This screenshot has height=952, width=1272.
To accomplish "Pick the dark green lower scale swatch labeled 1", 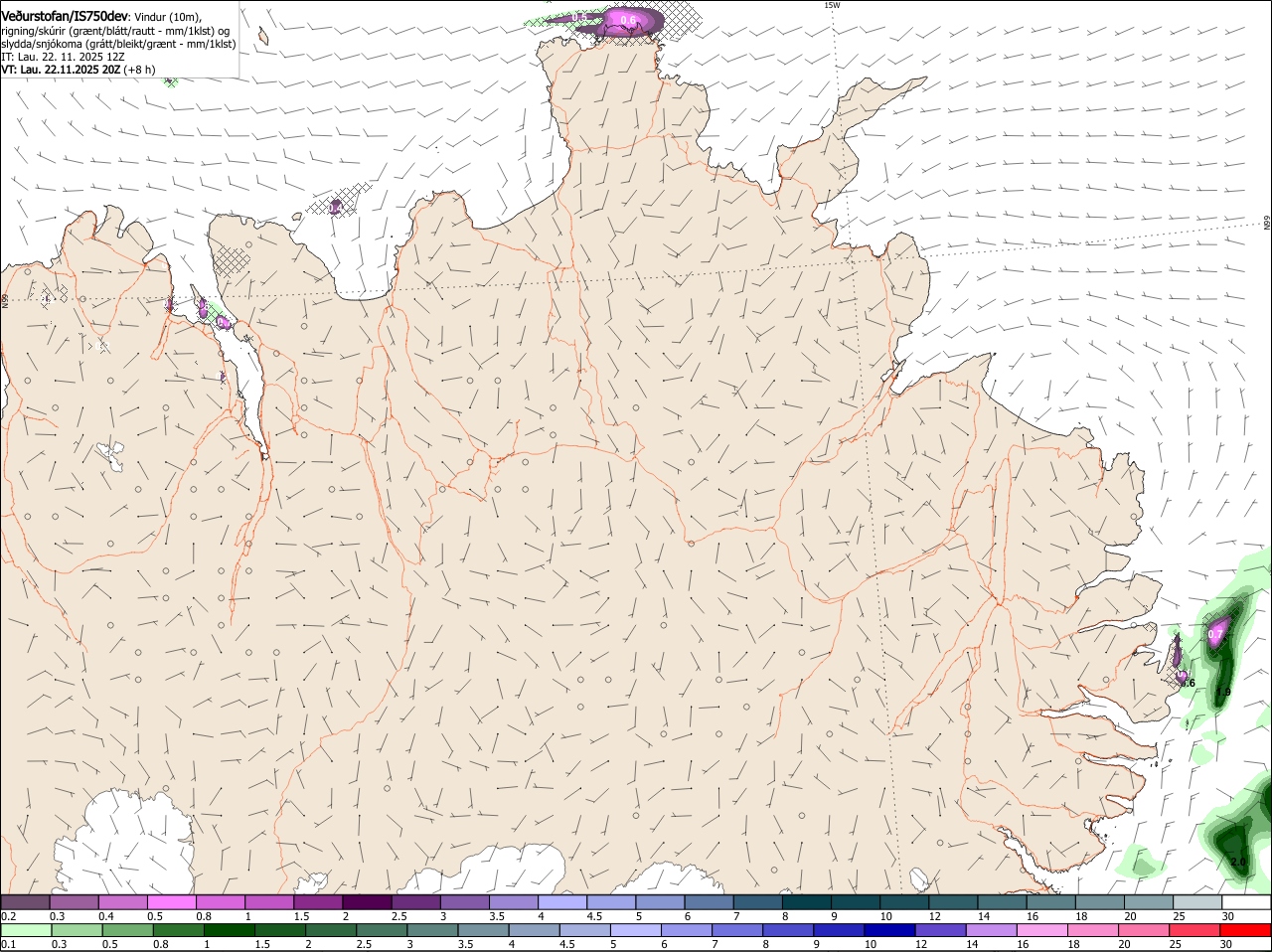I will point(229,930).
